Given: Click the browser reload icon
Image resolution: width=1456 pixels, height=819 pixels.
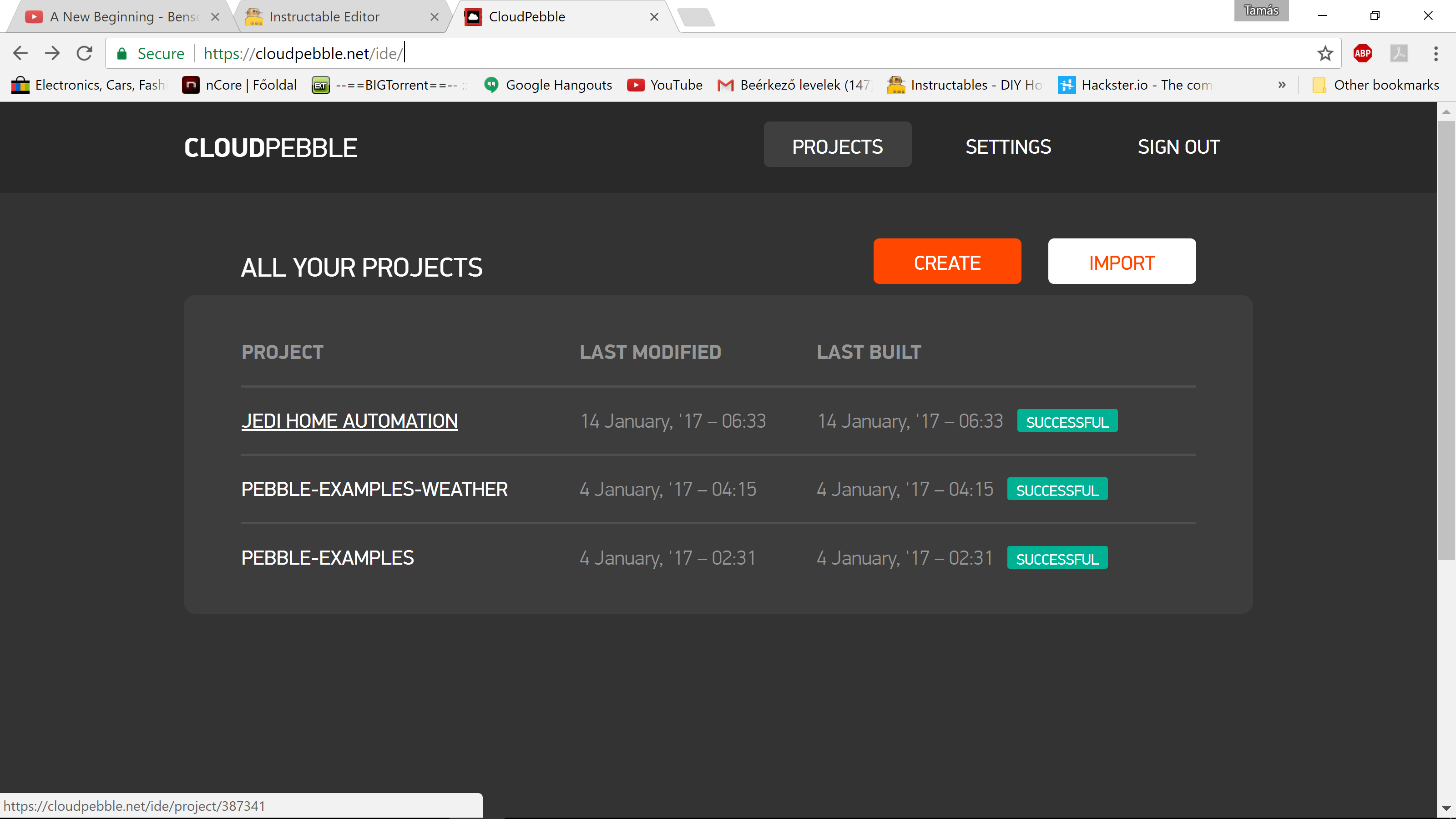Looking at the screenshot, I should click(x=84, y=53).
